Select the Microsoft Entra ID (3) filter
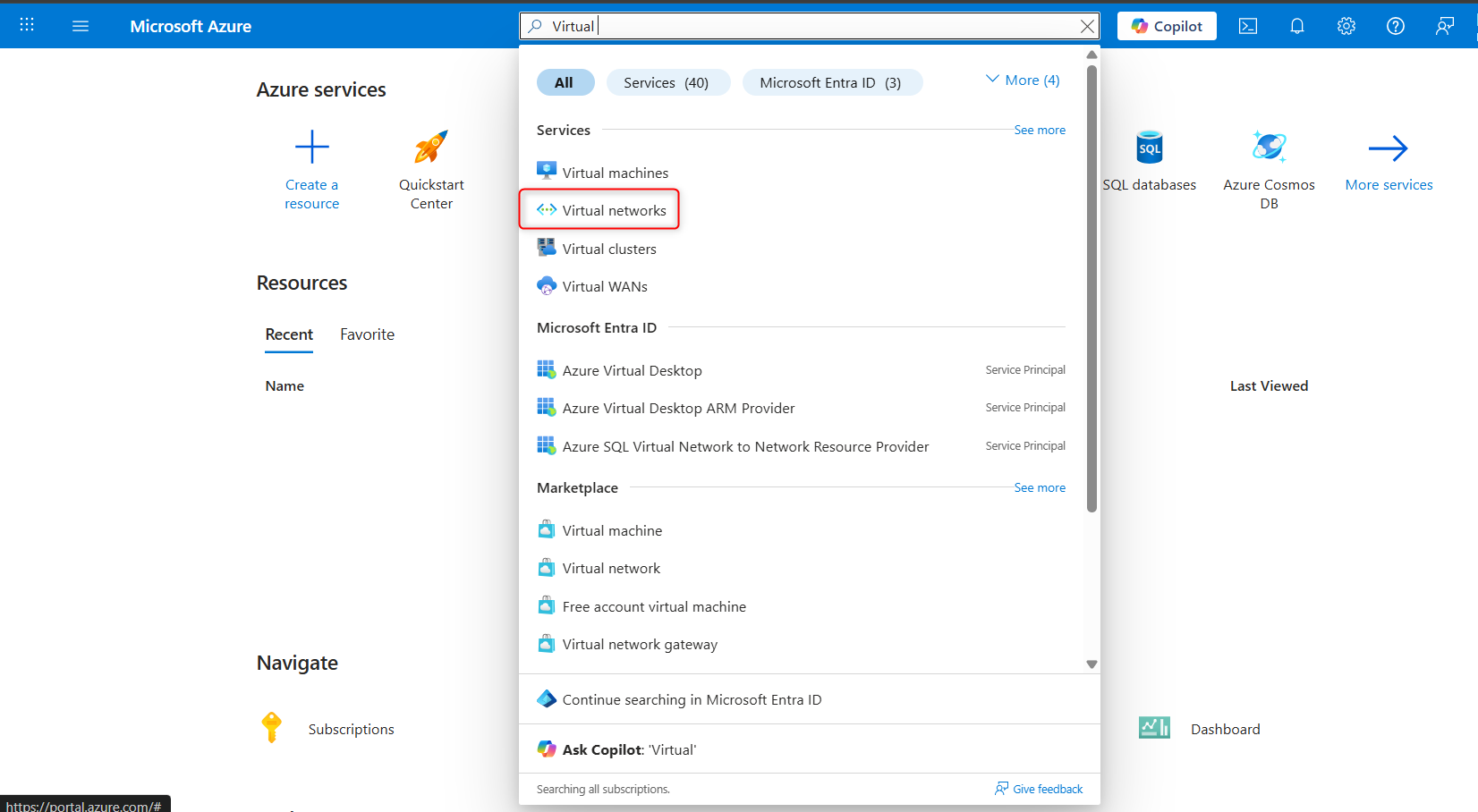Viewport: 1478px width, 812px height. [x=831, y=82]
